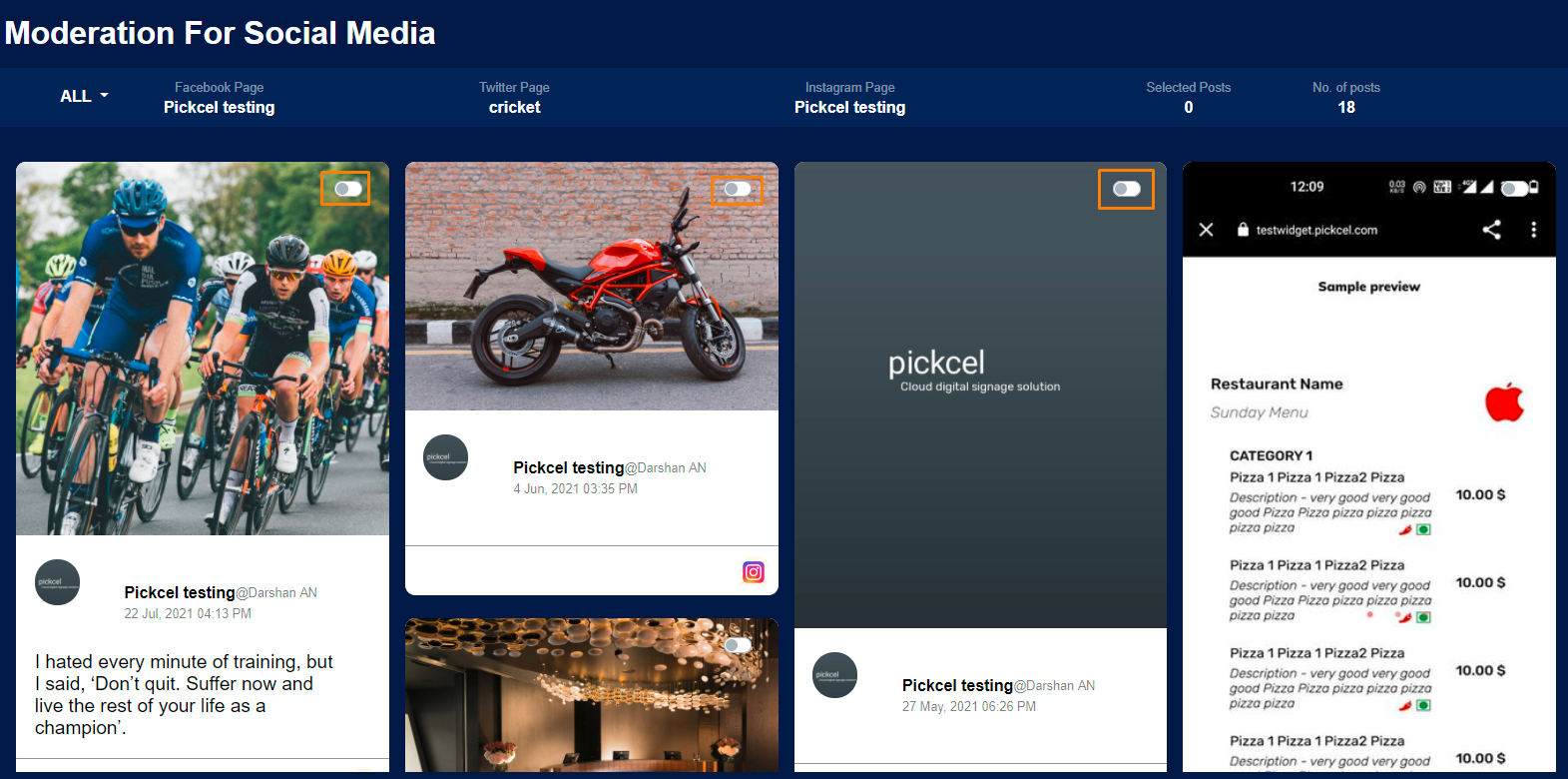This screenshot has height=779, width=1568.
Task: Click the three-dot menu in phone screenshot
Action: [1534, 230]
